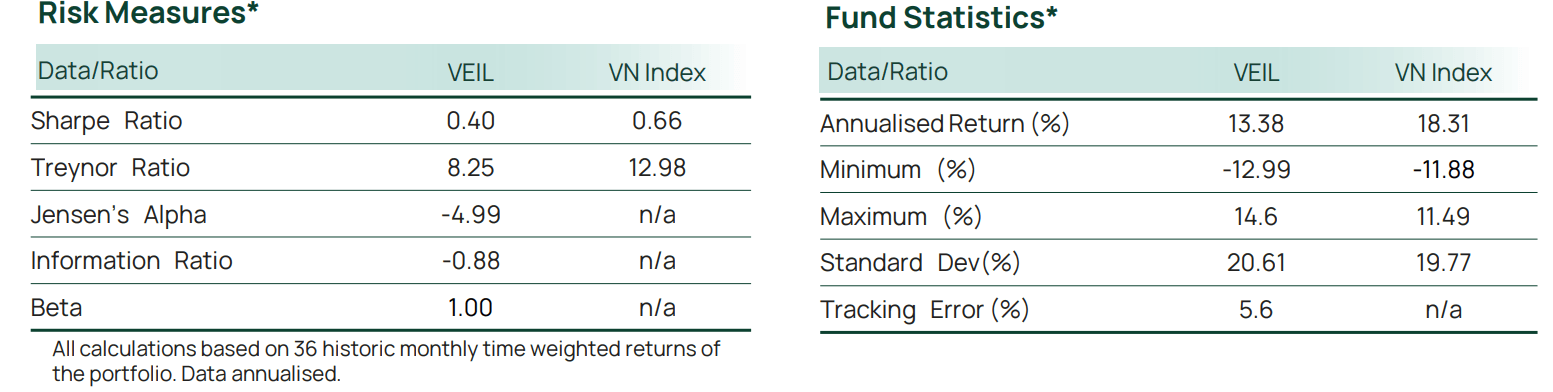This screenshot has height=392, width=1553.
Task: Select the Treynor Ratio row label
Action: [110, 167]
